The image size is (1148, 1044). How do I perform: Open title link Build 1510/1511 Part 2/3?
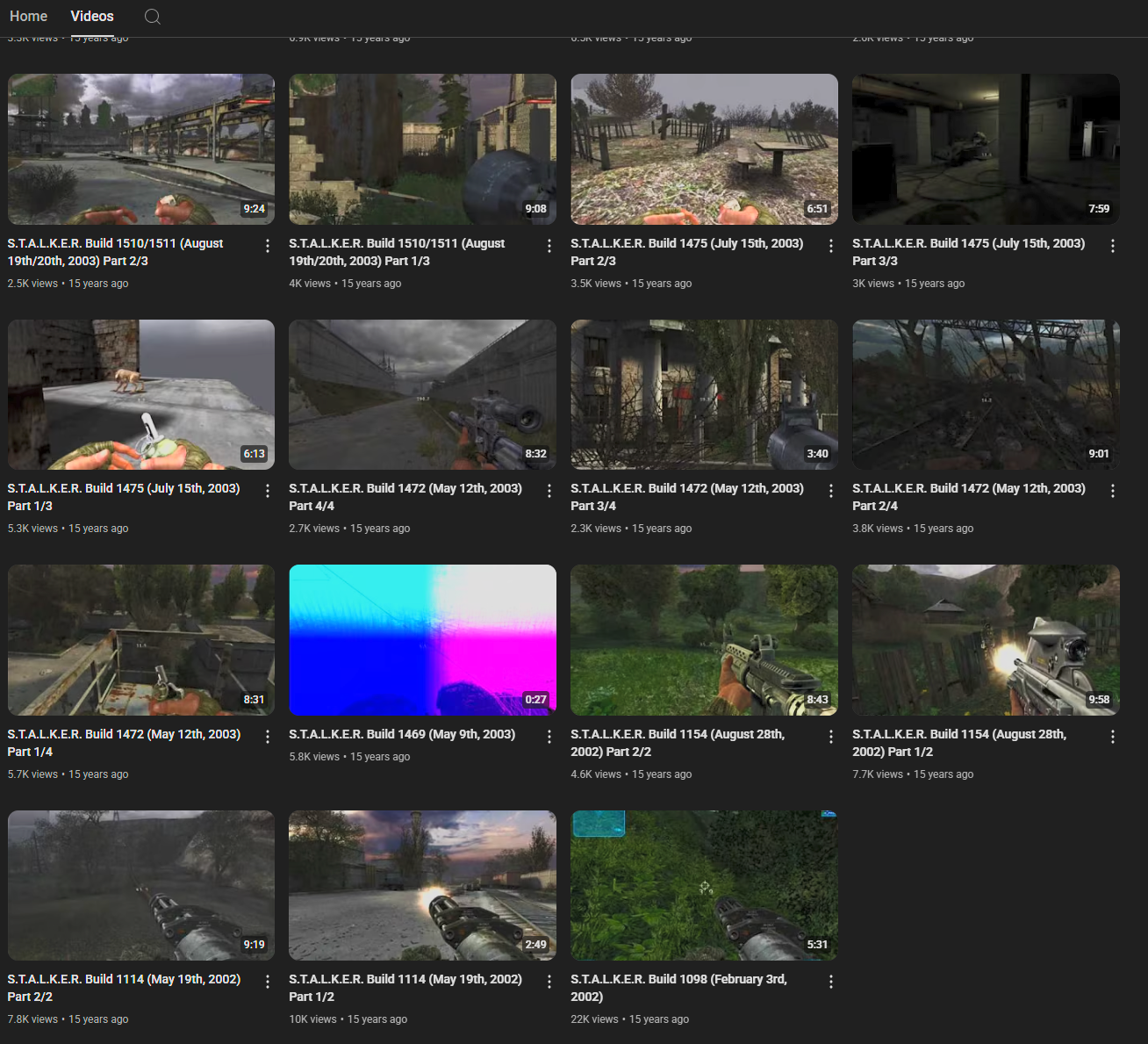(x=115, y=252)
